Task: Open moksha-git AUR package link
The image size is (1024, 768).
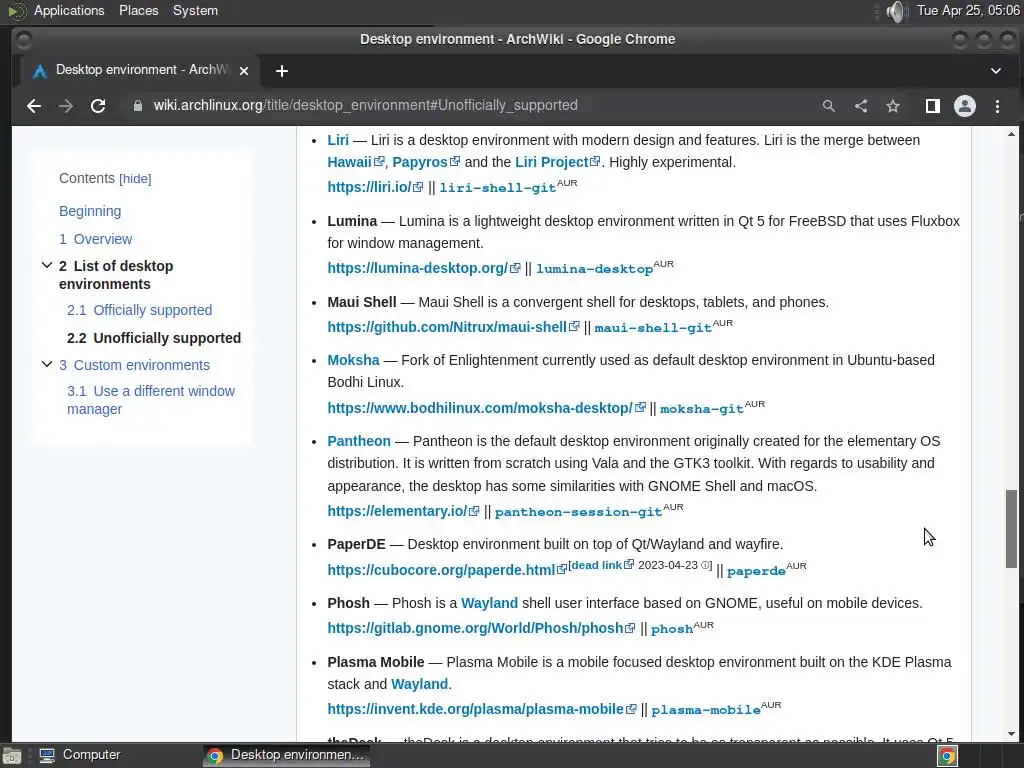Action: tap(702, 409)
